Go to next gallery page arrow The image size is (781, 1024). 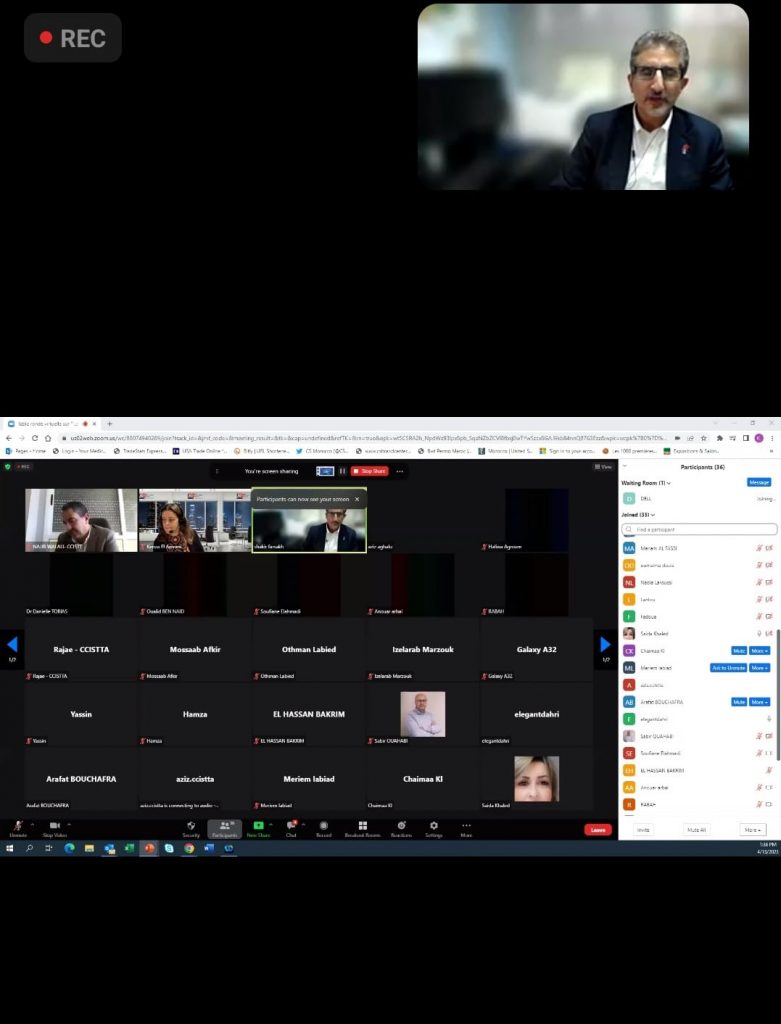click(605, 645)
